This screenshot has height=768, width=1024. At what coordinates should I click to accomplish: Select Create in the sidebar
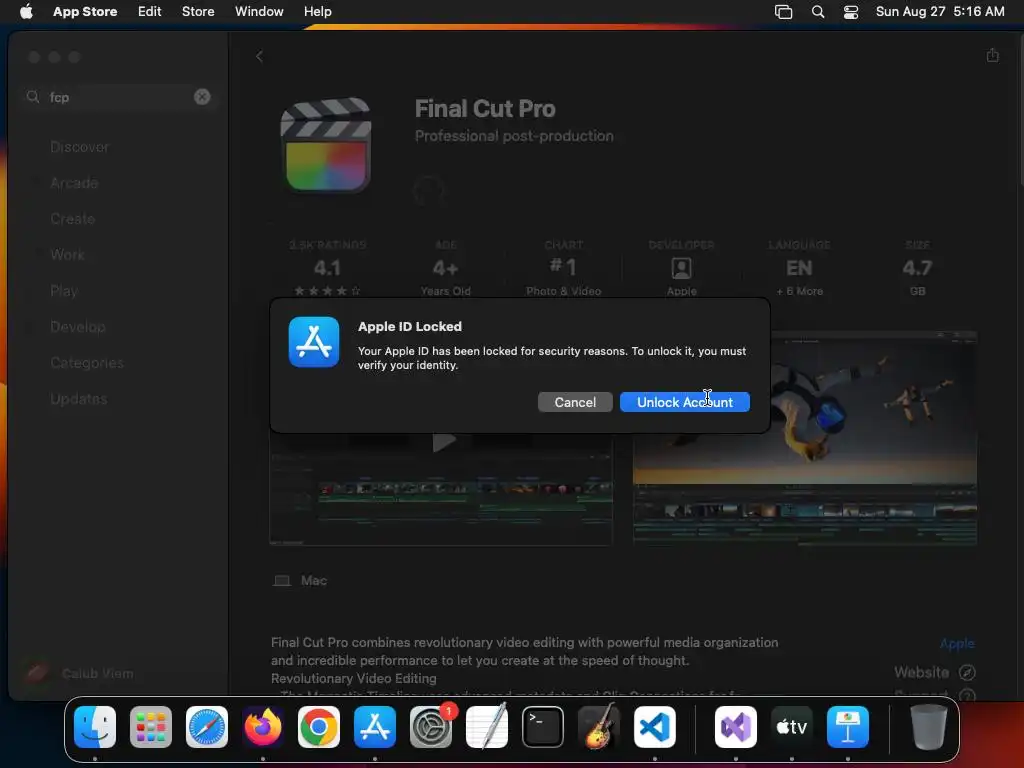pos(72,219)
